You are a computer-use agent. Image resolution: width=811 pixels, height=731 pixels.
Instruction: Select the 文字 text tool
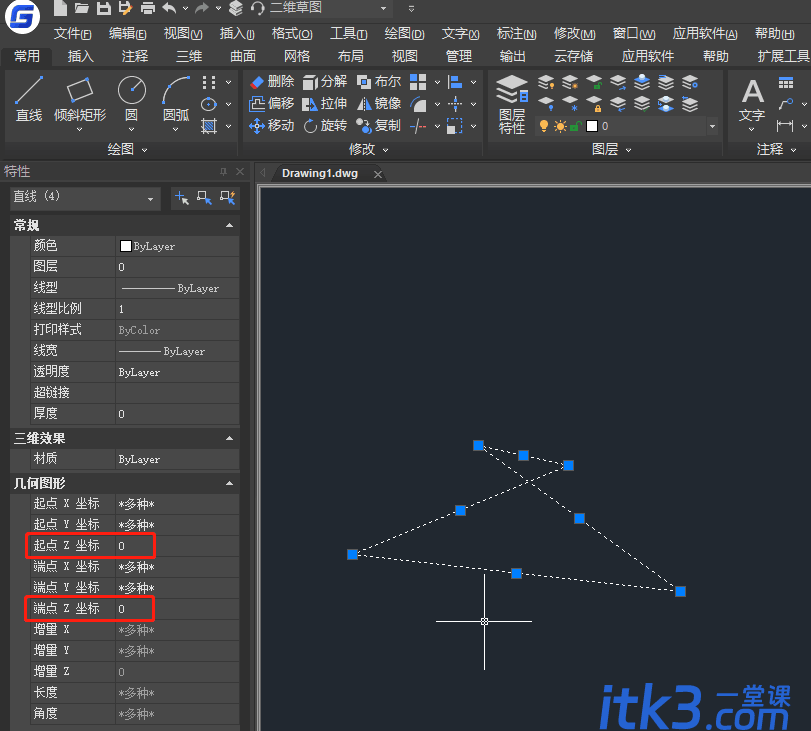coord(752,102)
